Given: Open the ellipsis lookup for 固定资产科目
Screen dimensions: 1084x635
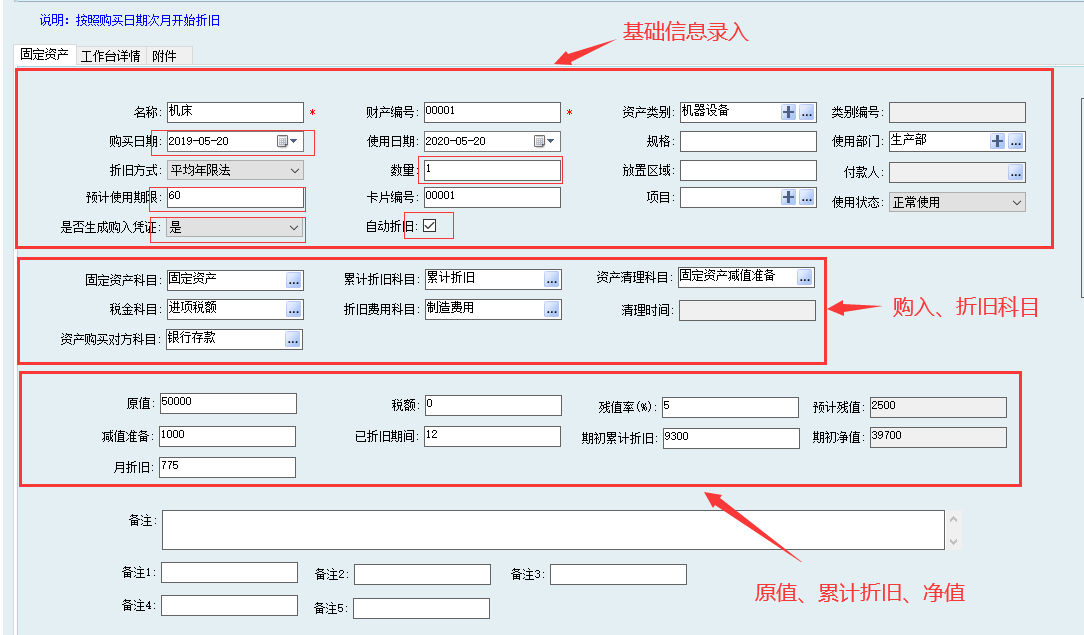Looking at the screenshot, I should tap(293, 280).
